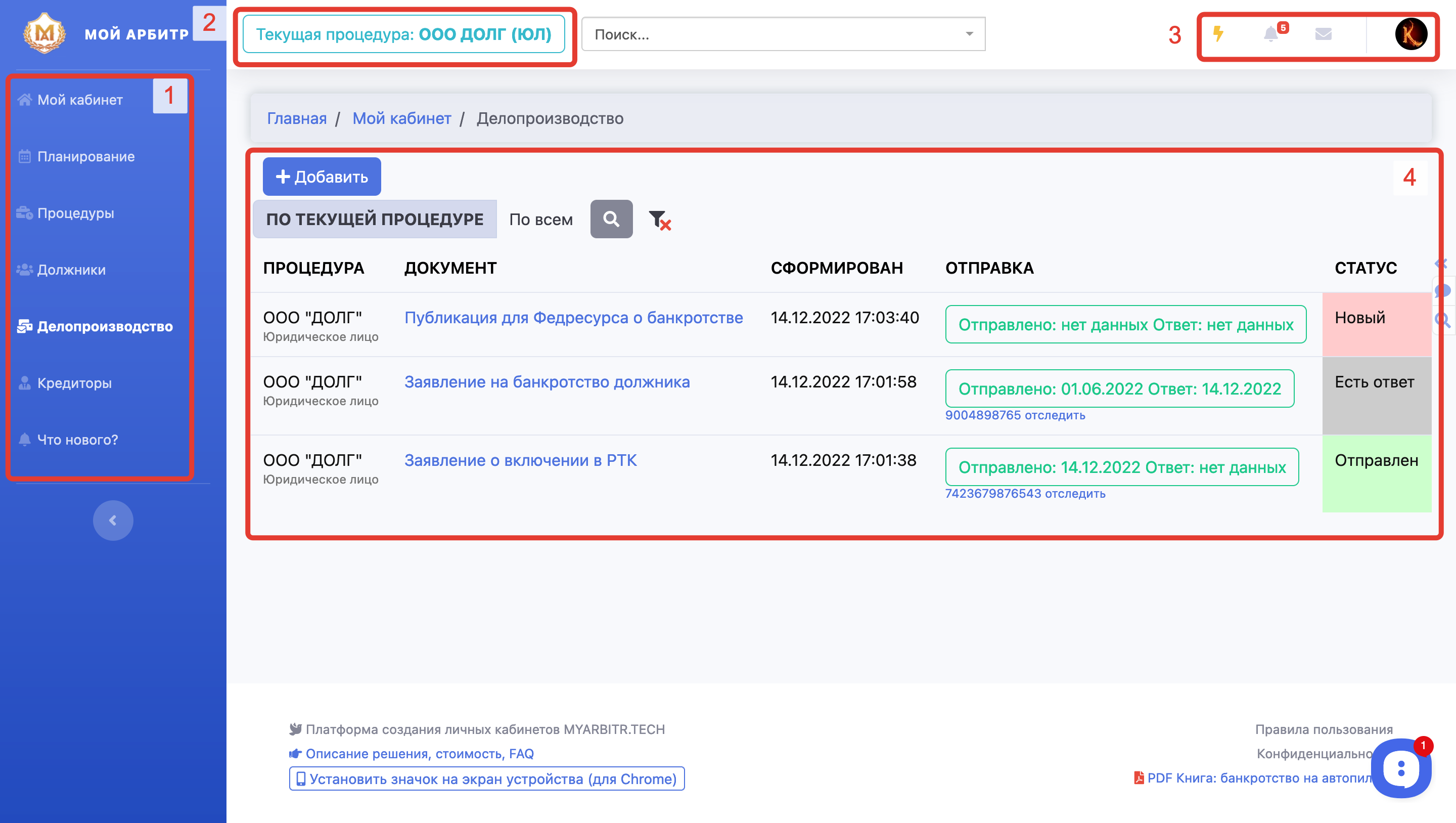Click the magnifier search button in filters
The height and width of the screenshot is (823, 1456).
(611, 219)
